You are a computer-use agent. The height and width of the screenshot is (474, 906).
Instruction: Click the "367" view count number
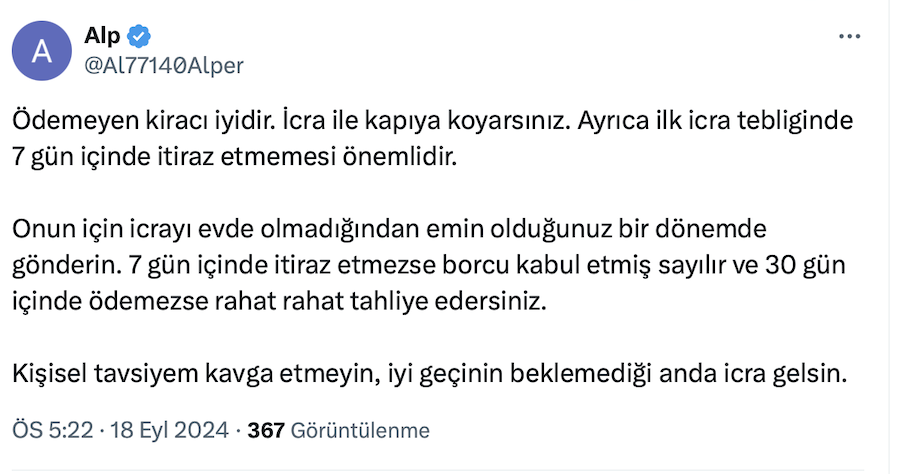(266, 430)
